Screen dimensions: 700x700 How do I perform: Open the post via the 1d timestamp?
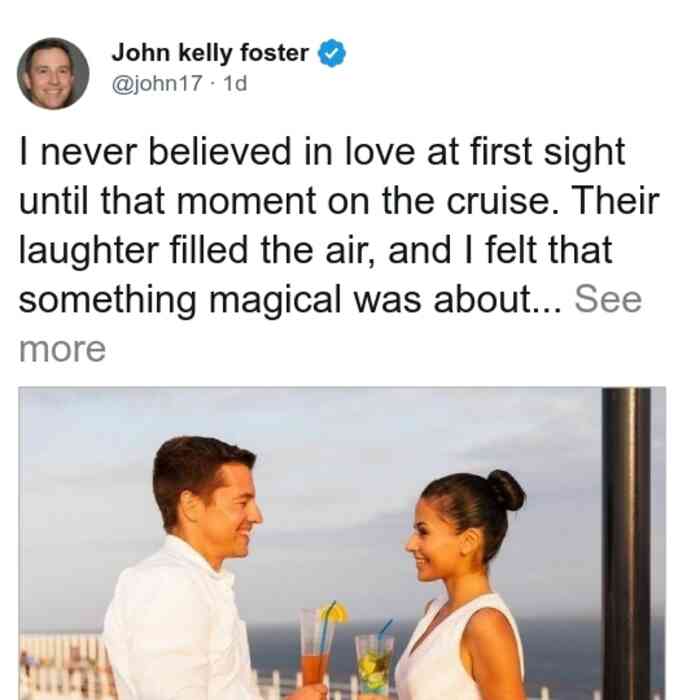pyautogui.click(x=235, y=83)
